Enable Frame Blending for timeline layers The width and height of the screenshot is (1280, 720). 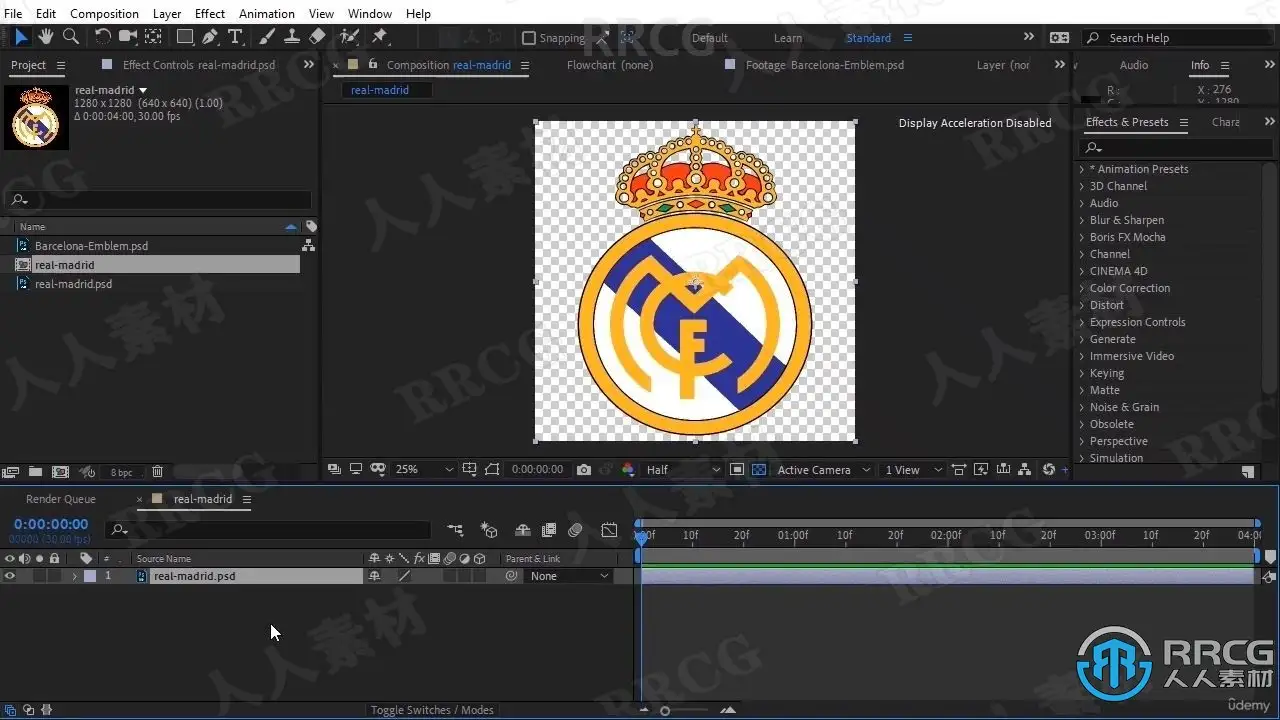(x=549, y=530)
